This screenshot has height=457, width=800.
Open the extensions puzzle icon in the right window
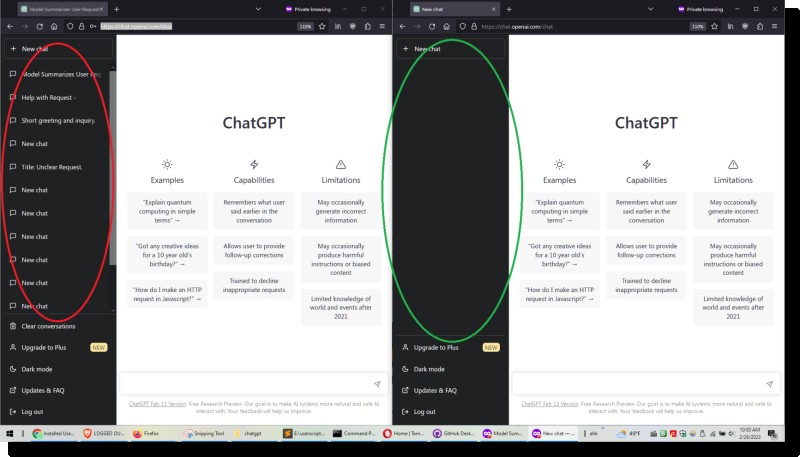(x=760, y=27)
